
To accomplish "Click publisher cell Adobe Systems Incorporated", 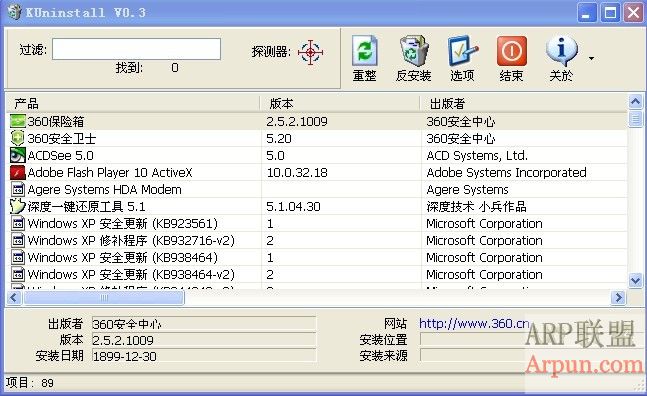I will (506, 172).
